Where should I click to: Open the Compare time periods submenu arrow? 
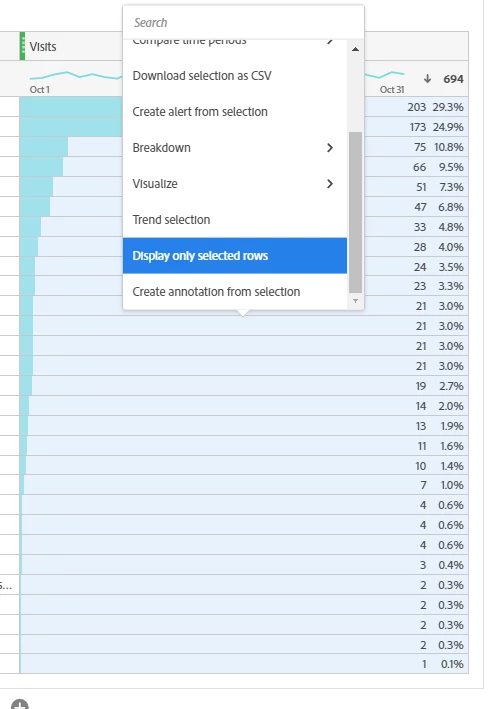pos(330,42)
